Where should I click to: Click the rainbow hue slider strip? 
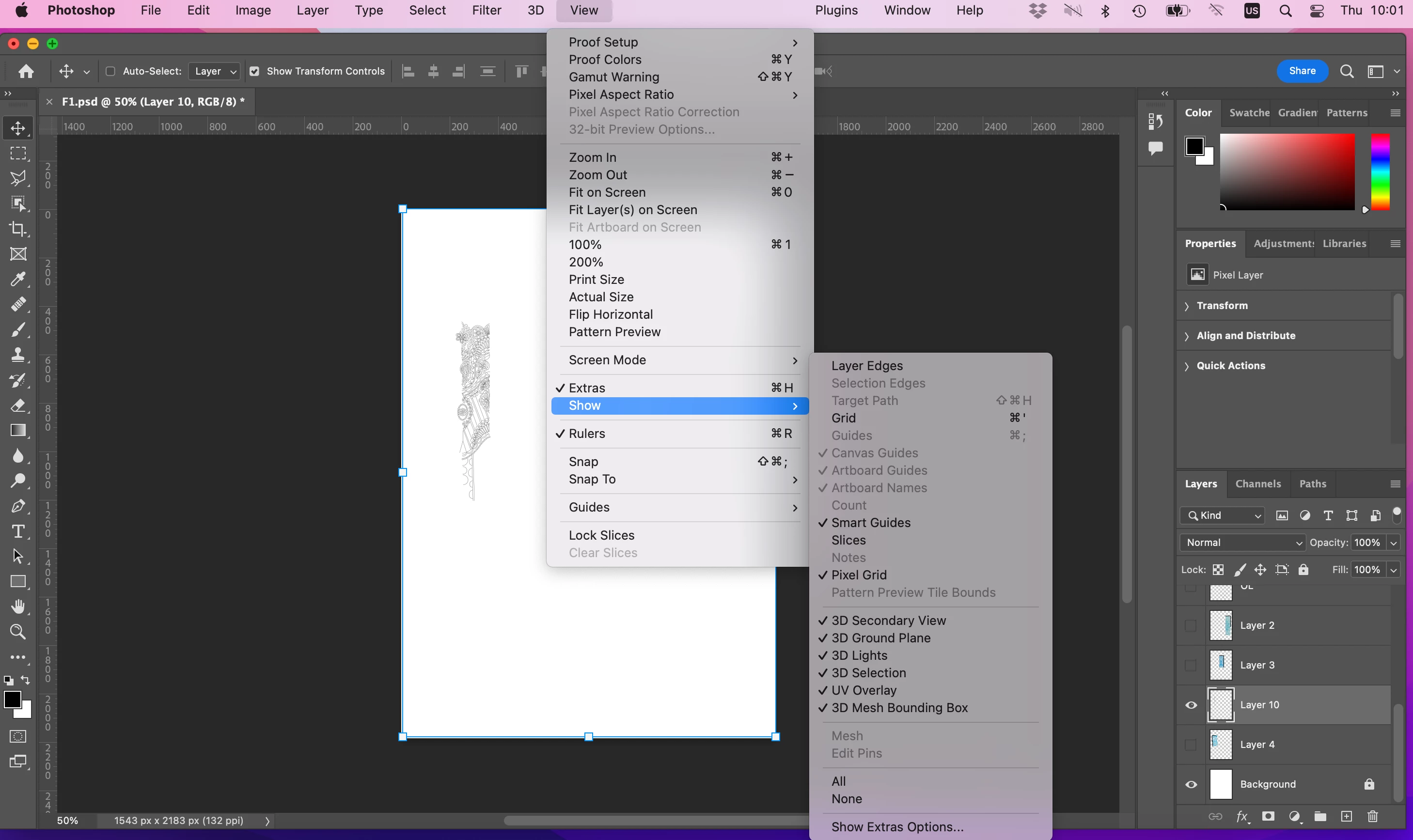(x=1380, y=171)
